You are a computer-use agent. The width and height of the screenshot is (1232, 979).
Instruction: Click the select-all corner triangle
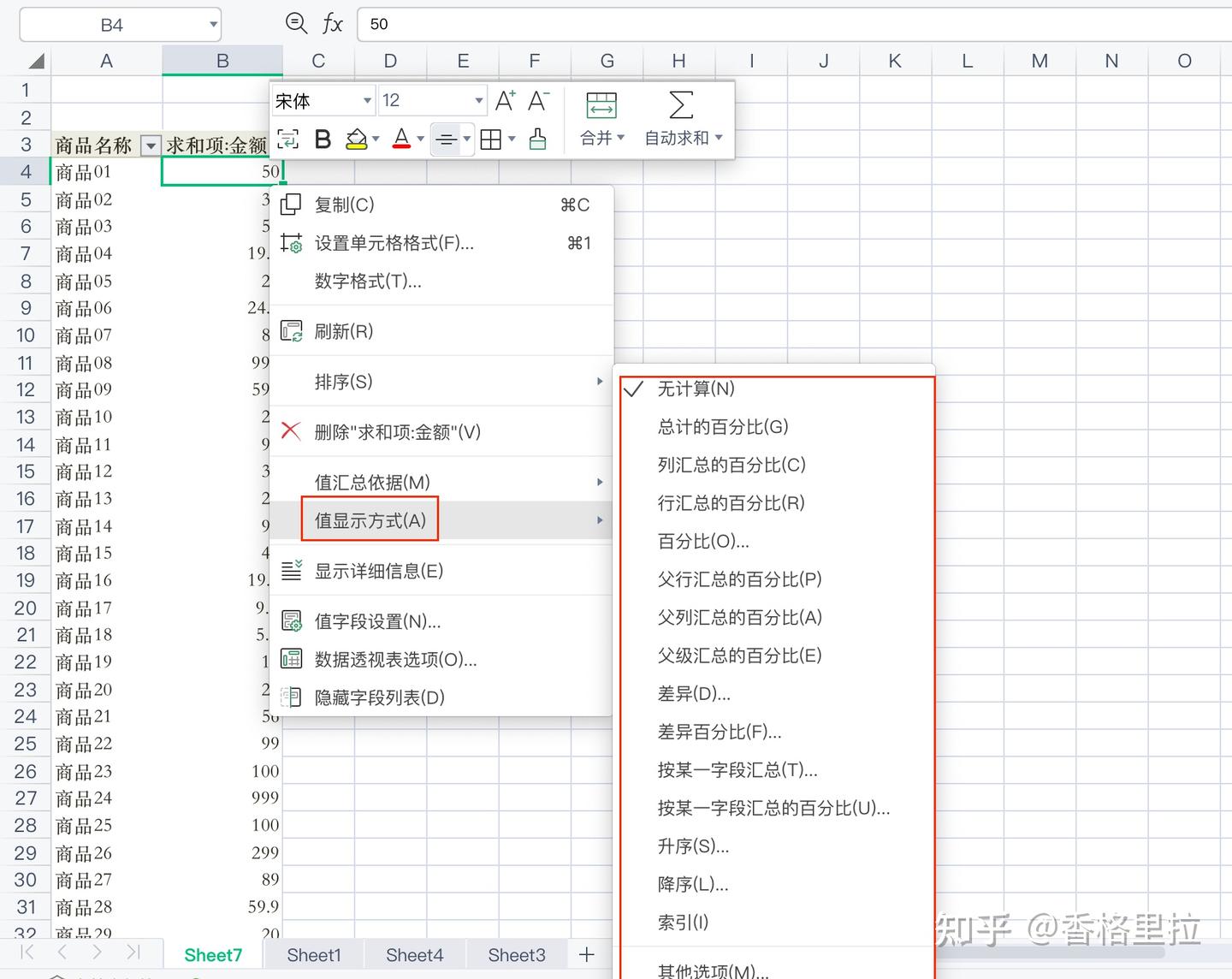pyautogui.click(x=35, y=61)
